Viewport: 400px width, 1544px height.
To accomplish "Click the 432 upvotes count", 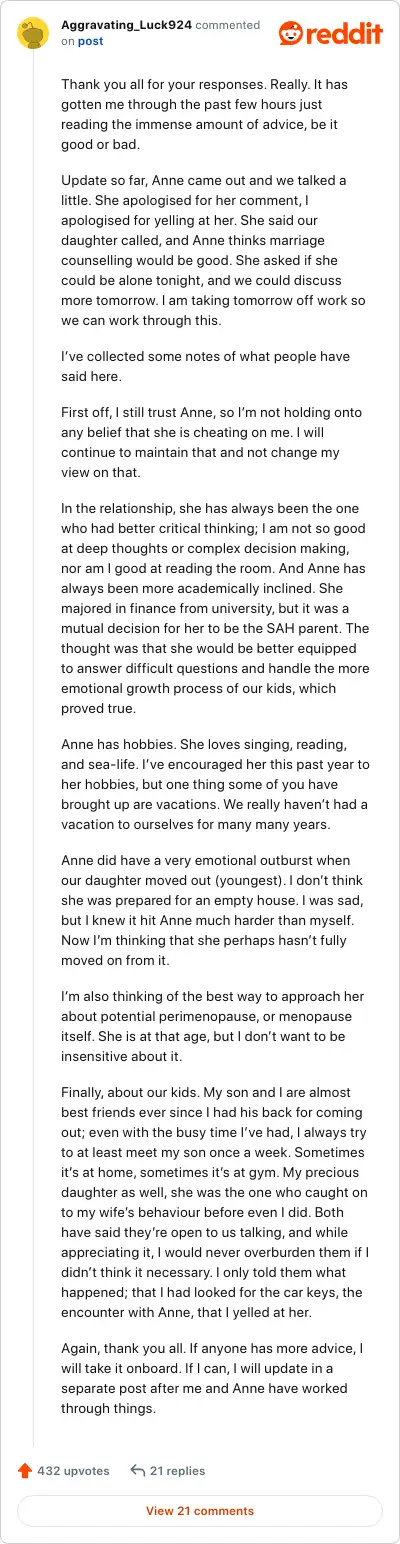I will point(73,1471).
